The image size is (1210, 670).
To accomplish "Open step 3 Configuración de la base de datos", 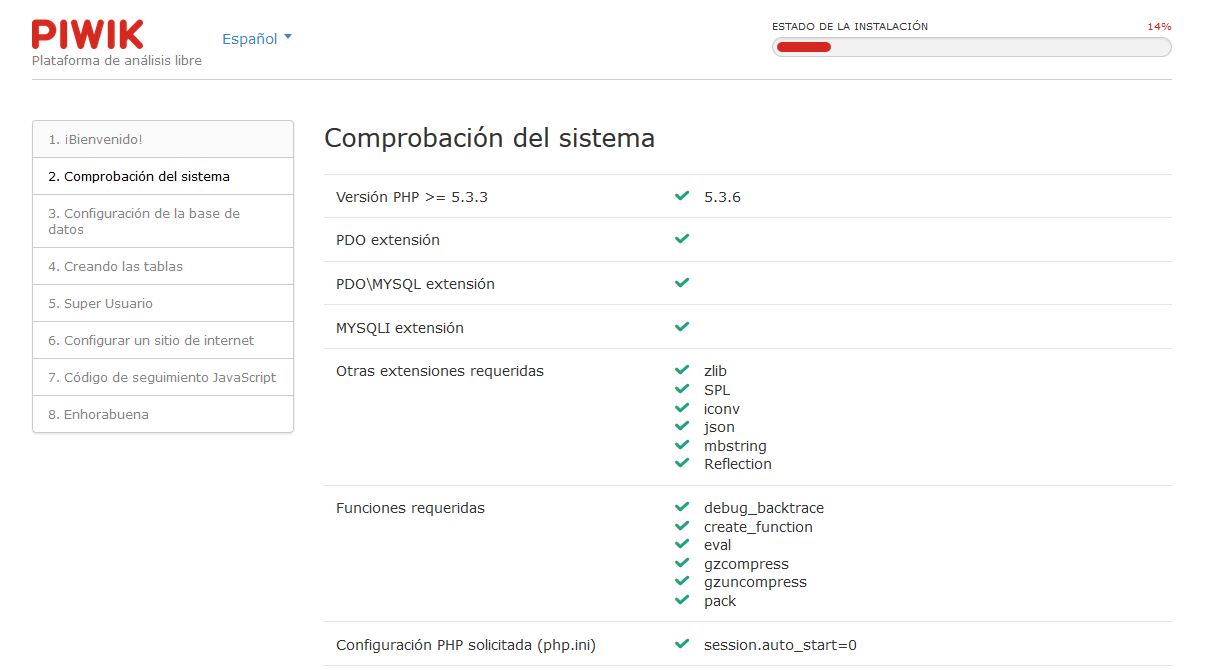I will pos(144,221).
